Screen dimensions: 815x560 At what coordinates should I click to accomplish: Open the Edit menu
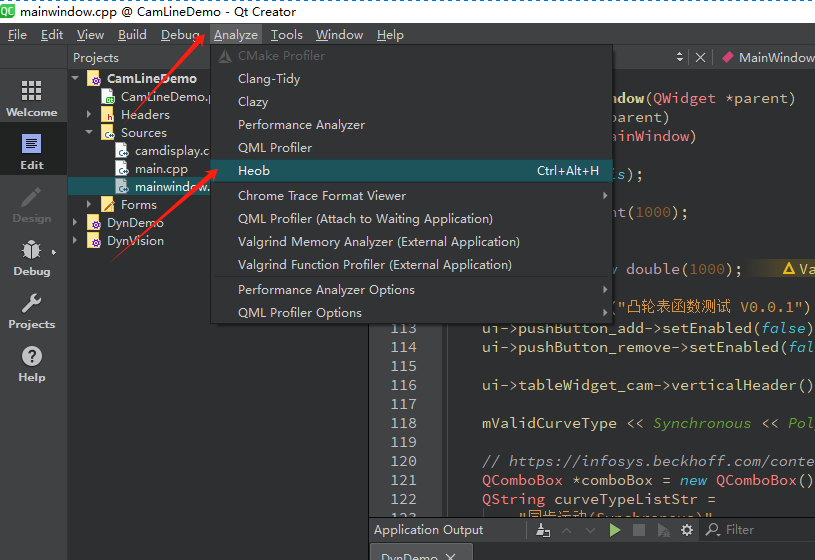52,35
